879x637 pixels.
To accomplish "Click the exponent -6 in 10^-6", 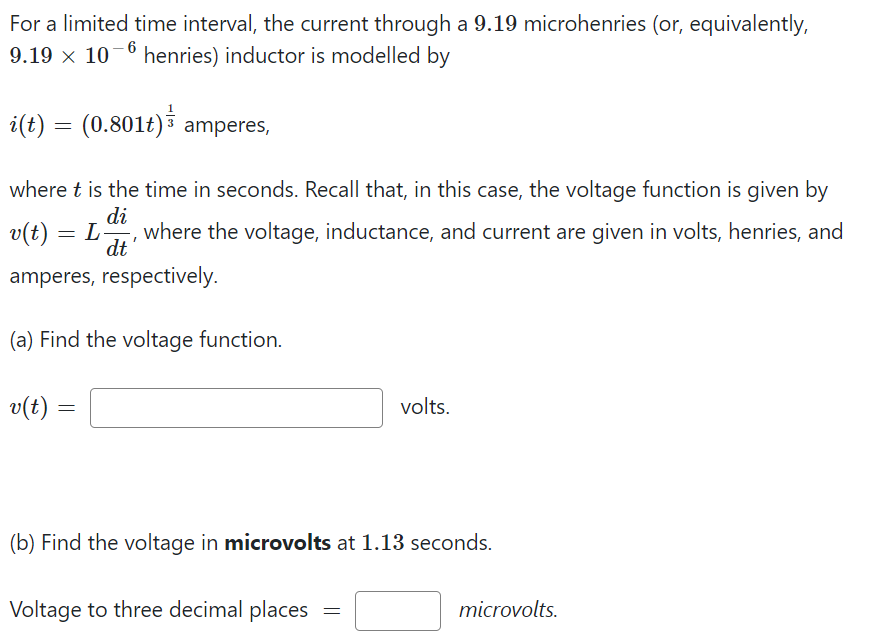I will click(123, 48).
